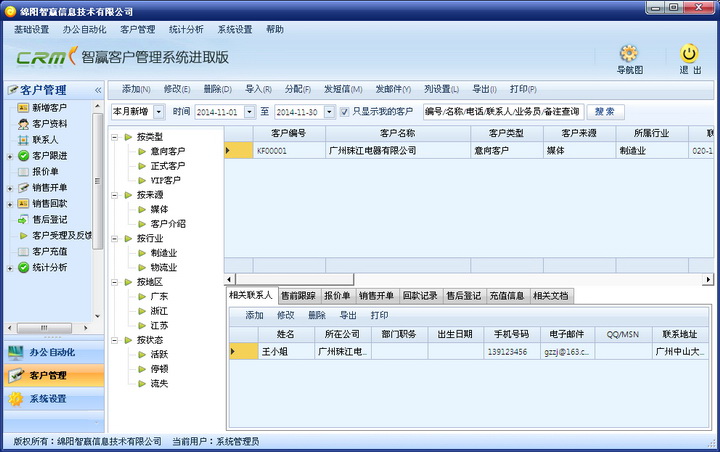Screen dimensions: 720x452
Task: Filter customers by 活跃 status
Action: point(159,355)
